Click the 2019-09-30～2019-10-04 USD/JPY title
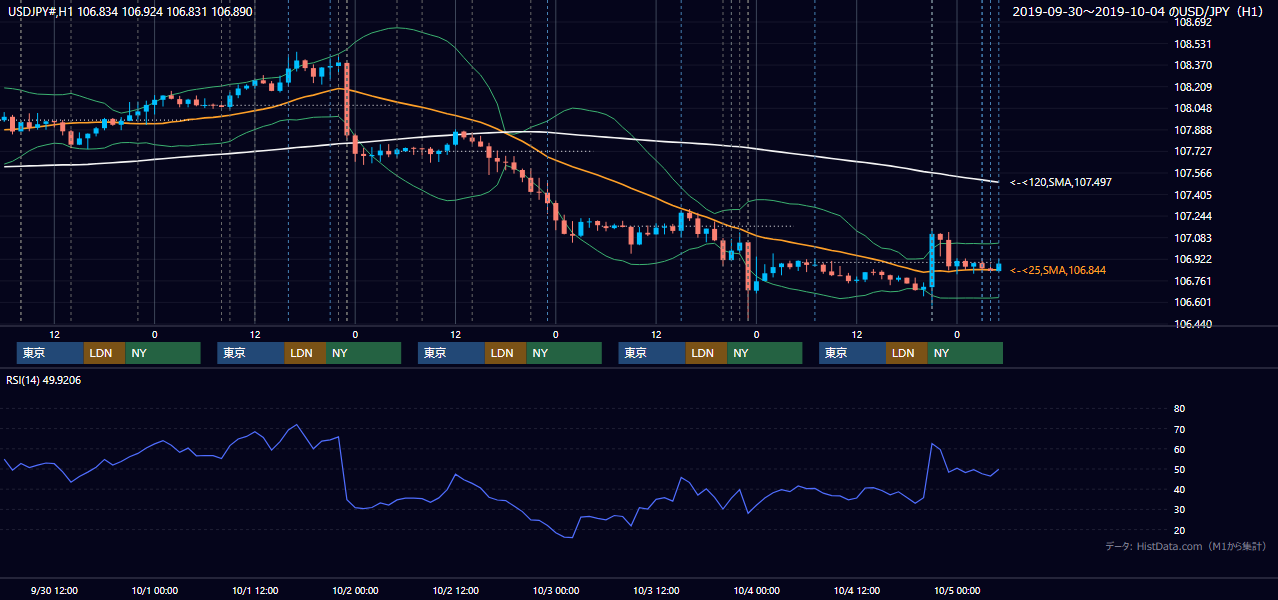The width and height of the screenshot is (1278, 600). tap(1136, 11)
